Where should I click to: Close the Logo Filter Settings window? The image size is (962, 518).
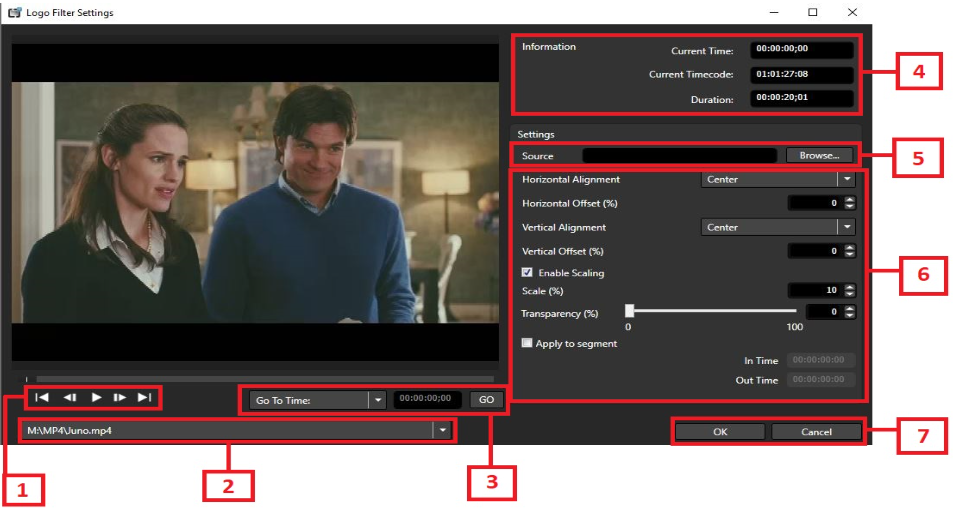point(852,12)
